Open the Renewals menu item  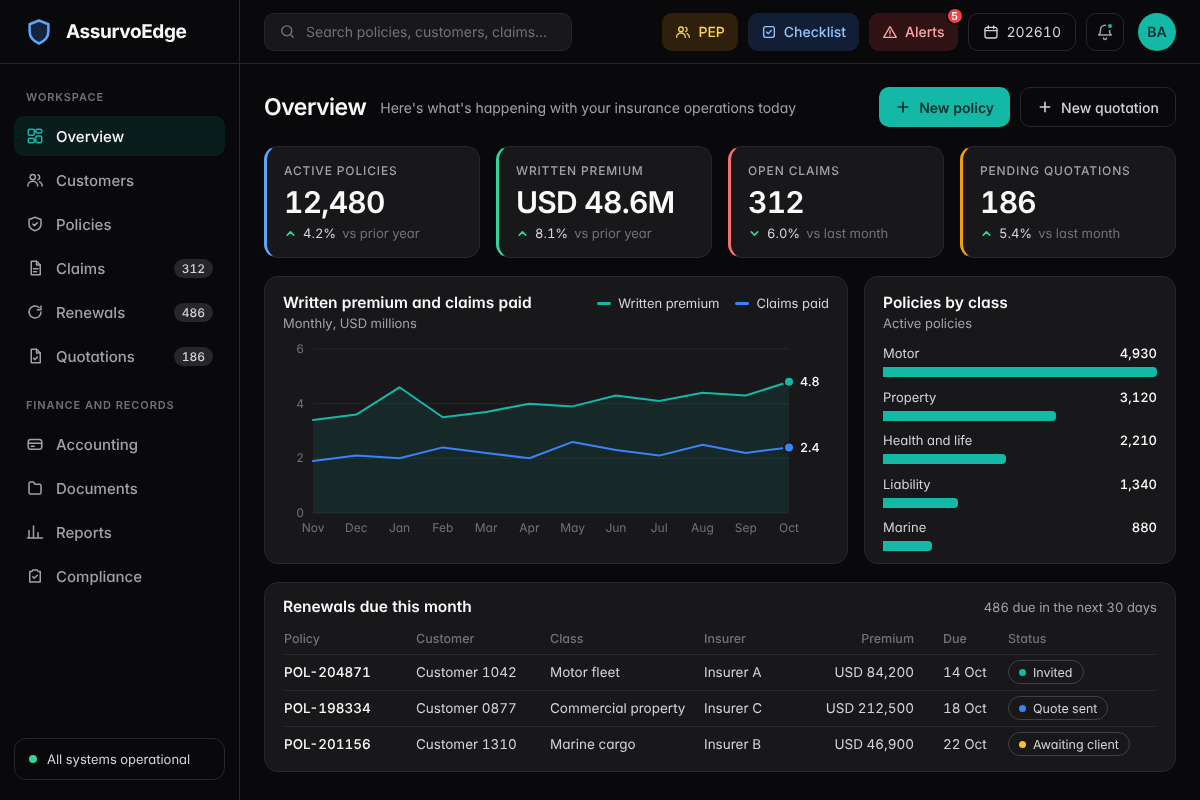[x=119, y=312]
